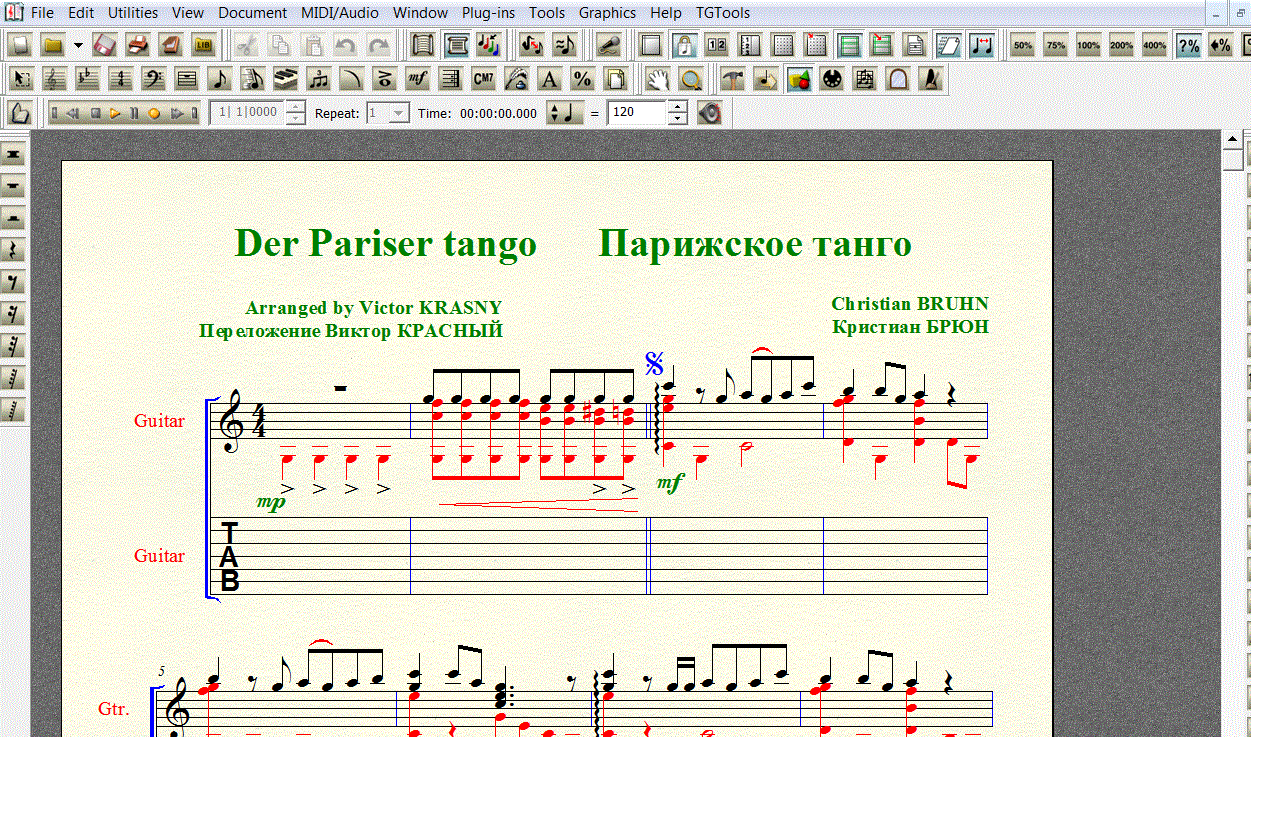
Task: Decrease tempo with the down stepper
Action: pyautogui.click(x=678, y=119)
